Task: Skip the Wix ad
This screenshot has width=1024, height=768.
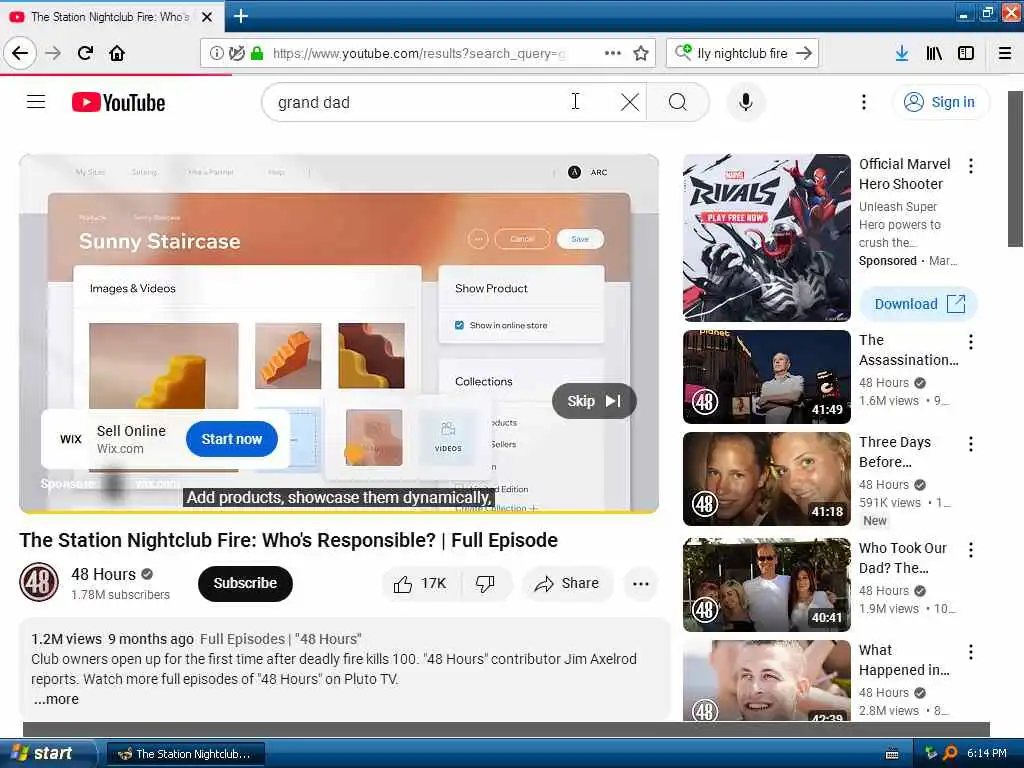Action: tap(594, 401)
